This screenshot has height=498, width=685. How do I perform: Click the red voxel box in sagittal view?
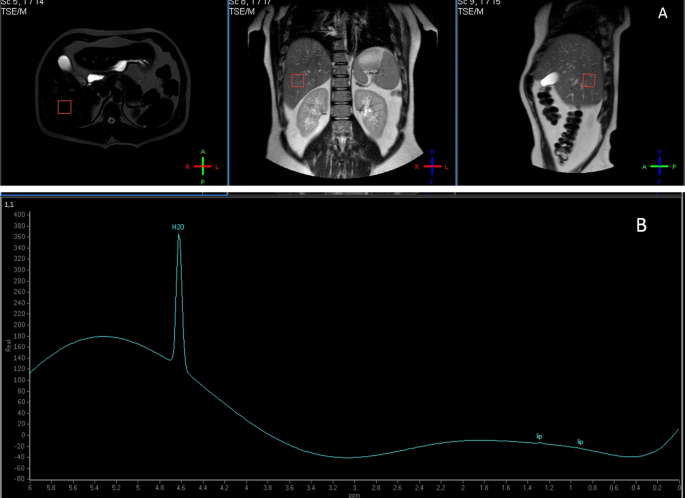(x=589, y=80)
